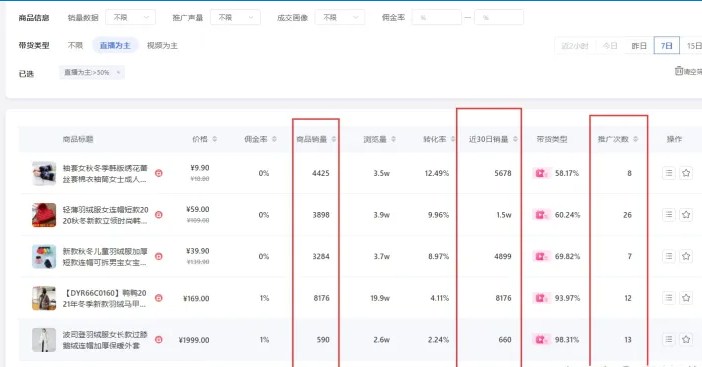
Task: Open thumbnail for DYR66C0160 product
Action: [44, 298]
